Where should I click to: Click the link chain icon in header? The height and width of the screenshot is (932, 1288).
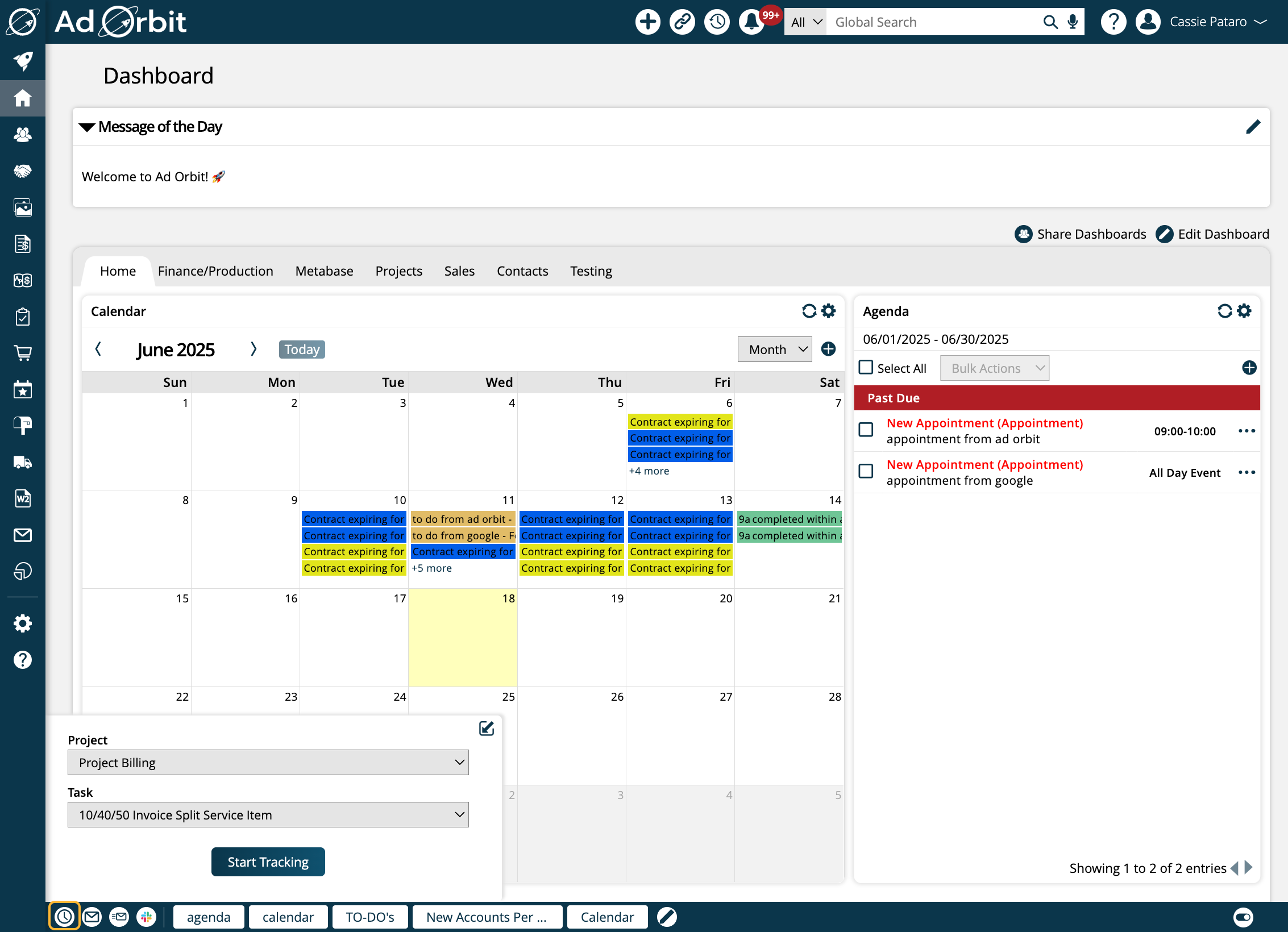tap(682, 22)
